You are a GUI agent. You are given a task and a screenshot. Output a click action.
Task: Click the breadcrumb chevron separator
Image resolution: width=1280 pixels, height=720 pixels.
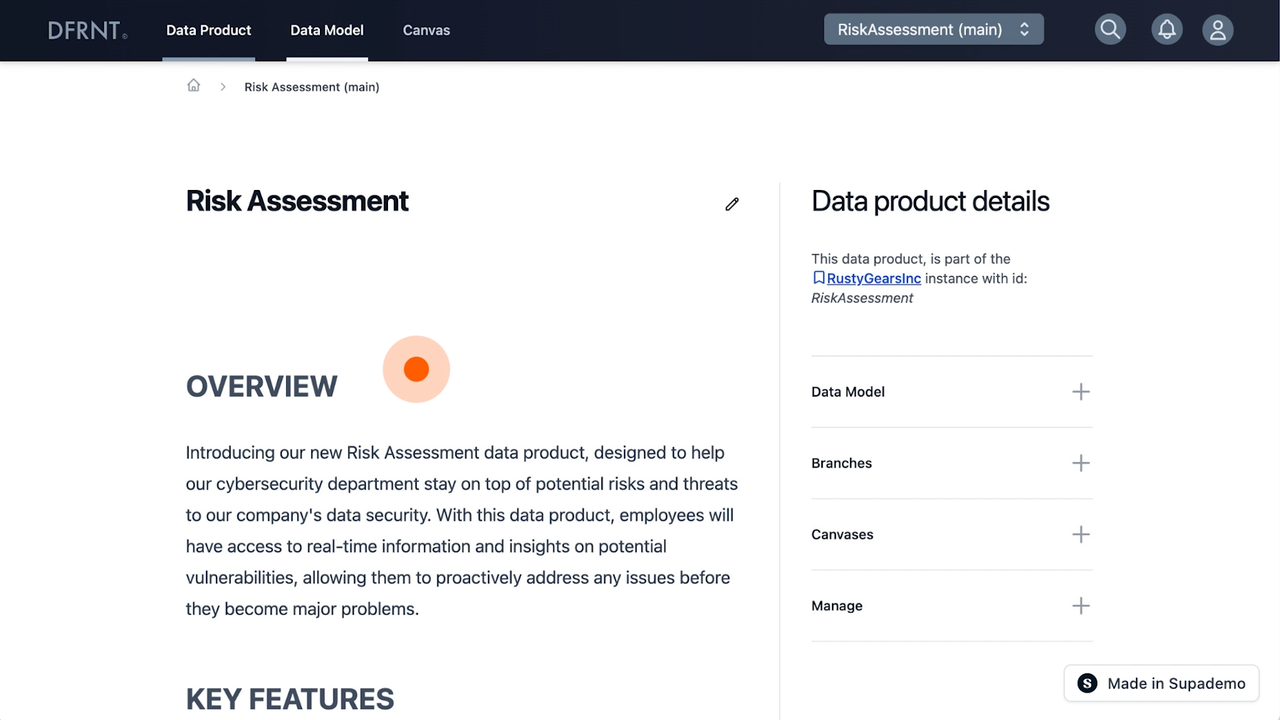click(222, 87)
